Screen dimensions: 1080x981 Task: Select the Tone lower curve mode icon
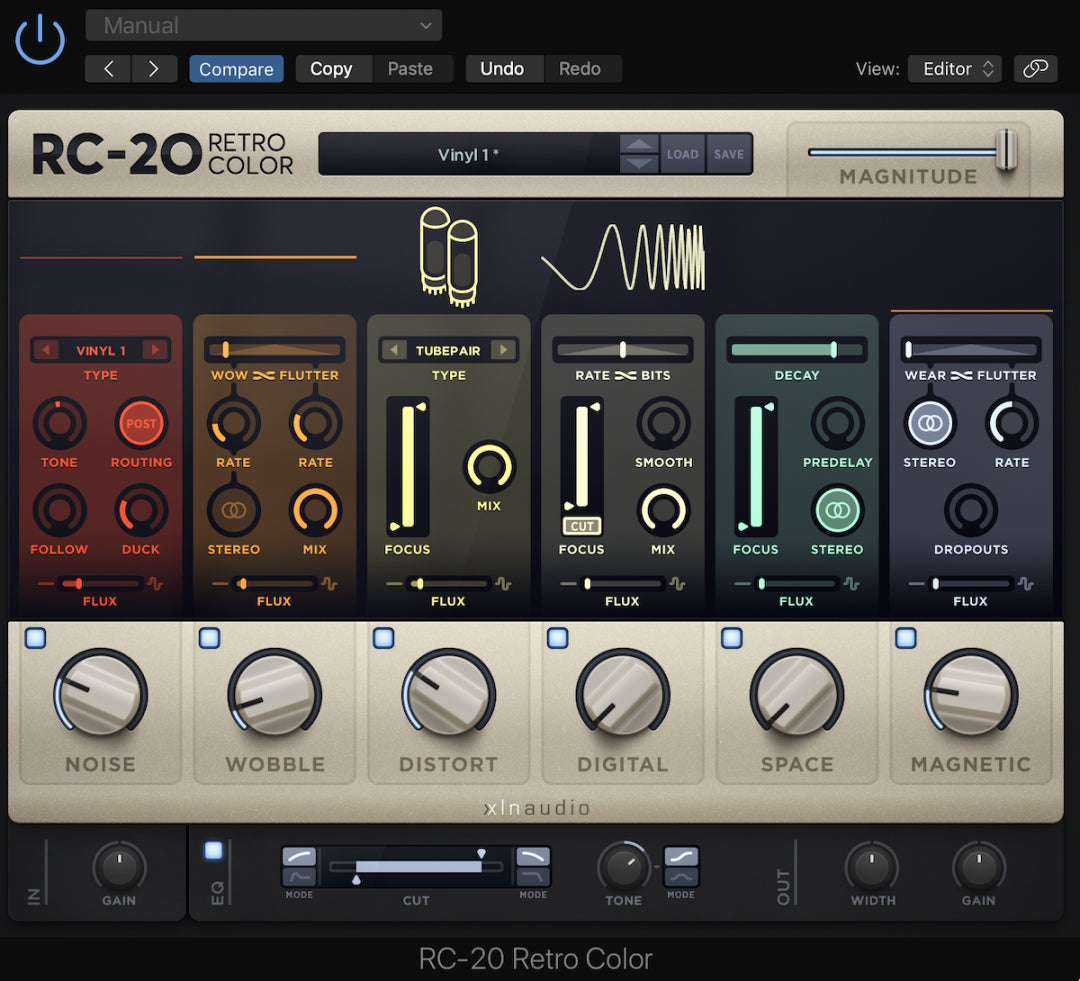(x=681, y=876)
